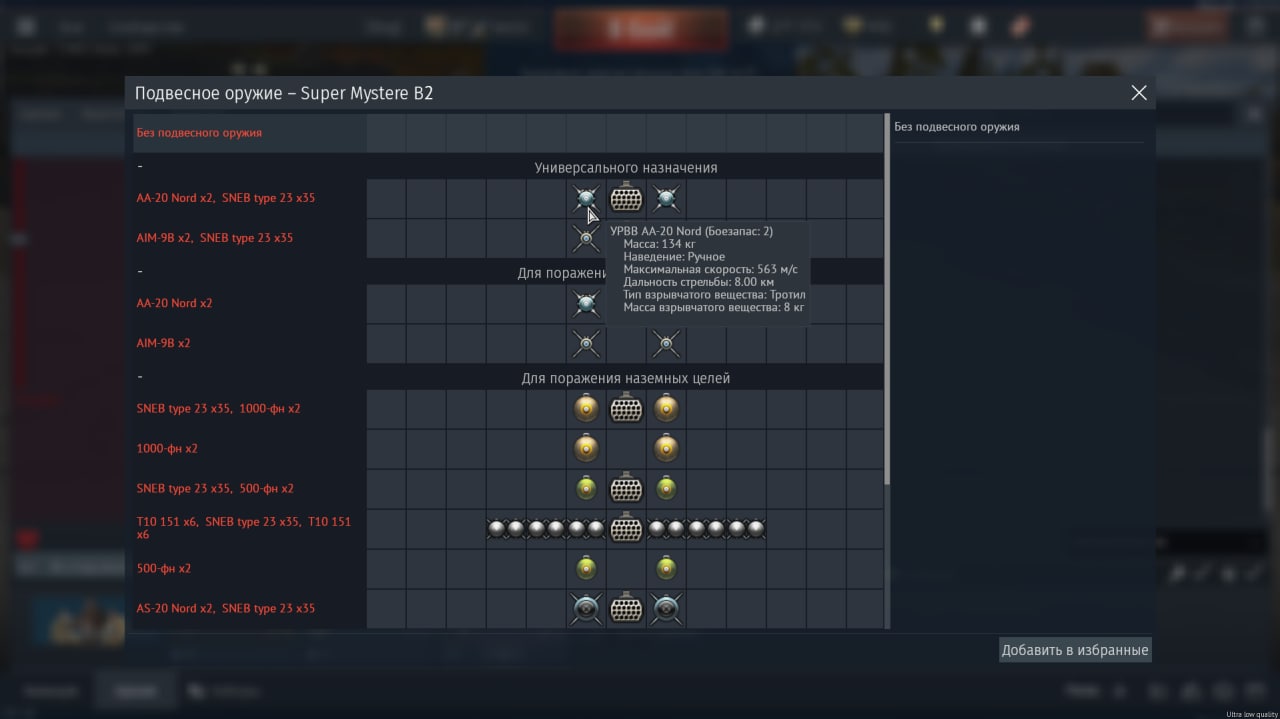Choose the 500-фн x2 preset label

164,569
